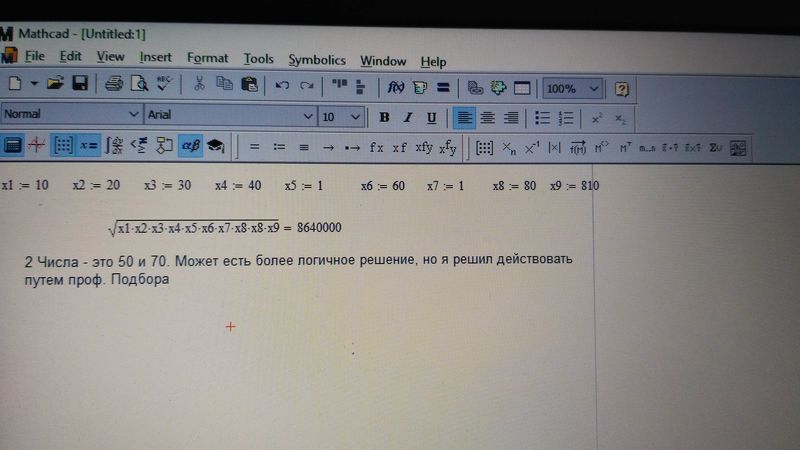This screenshot has width=800, height=450.
Task: Open the Graph toolbar
Action: 37,146
